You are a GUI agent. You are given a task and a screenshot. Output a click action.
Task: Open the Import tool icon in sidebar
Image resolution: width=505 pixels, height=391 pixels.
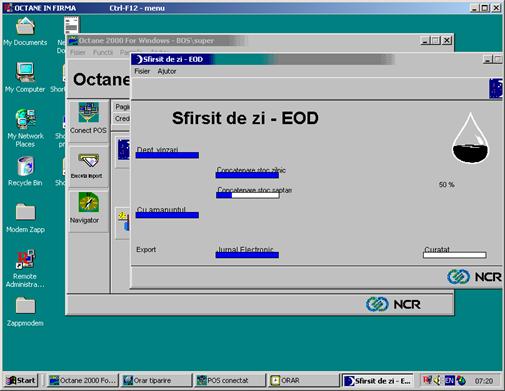pyautogui.click(x=88, y=161)
